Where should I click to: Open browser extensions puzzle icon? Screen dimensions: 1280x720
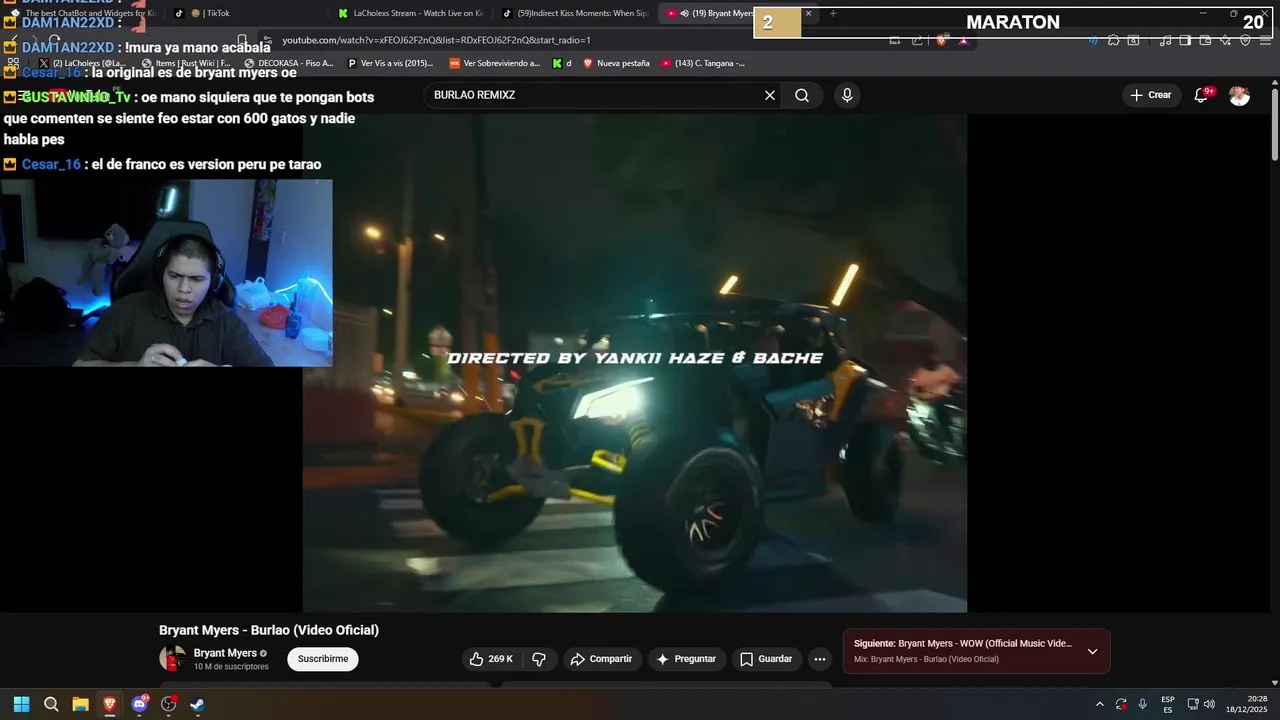[1113, 41]
